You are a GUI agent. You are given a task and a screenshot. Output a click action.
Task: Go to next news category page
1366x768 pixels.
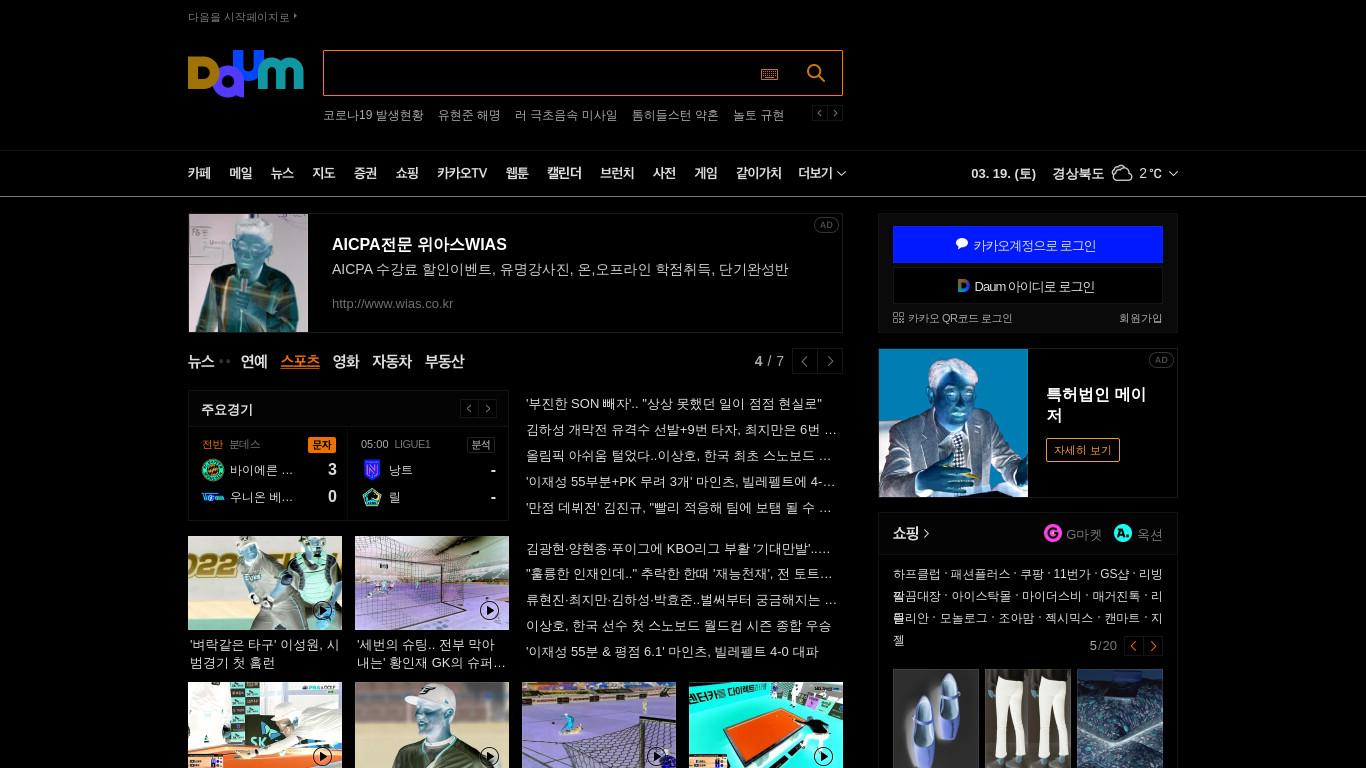[x=830, y=361]
